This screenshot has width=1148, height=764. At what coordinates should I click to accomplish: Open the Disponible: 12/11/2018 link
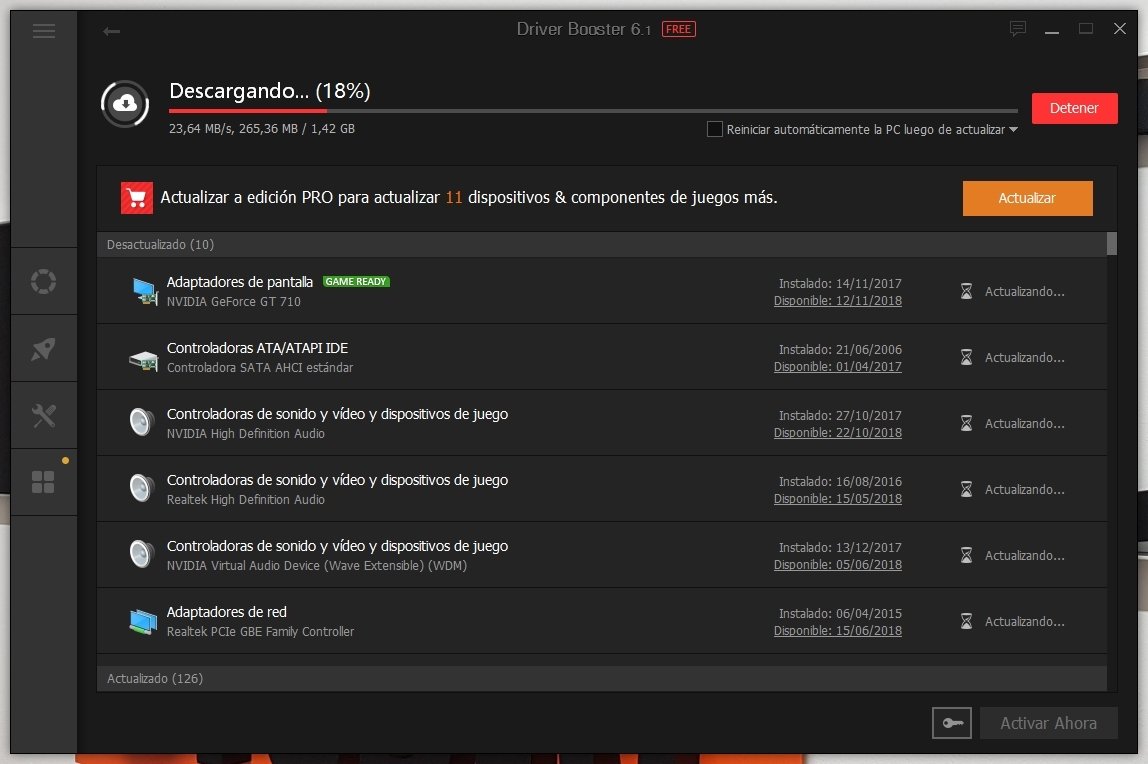coord(838,301)
